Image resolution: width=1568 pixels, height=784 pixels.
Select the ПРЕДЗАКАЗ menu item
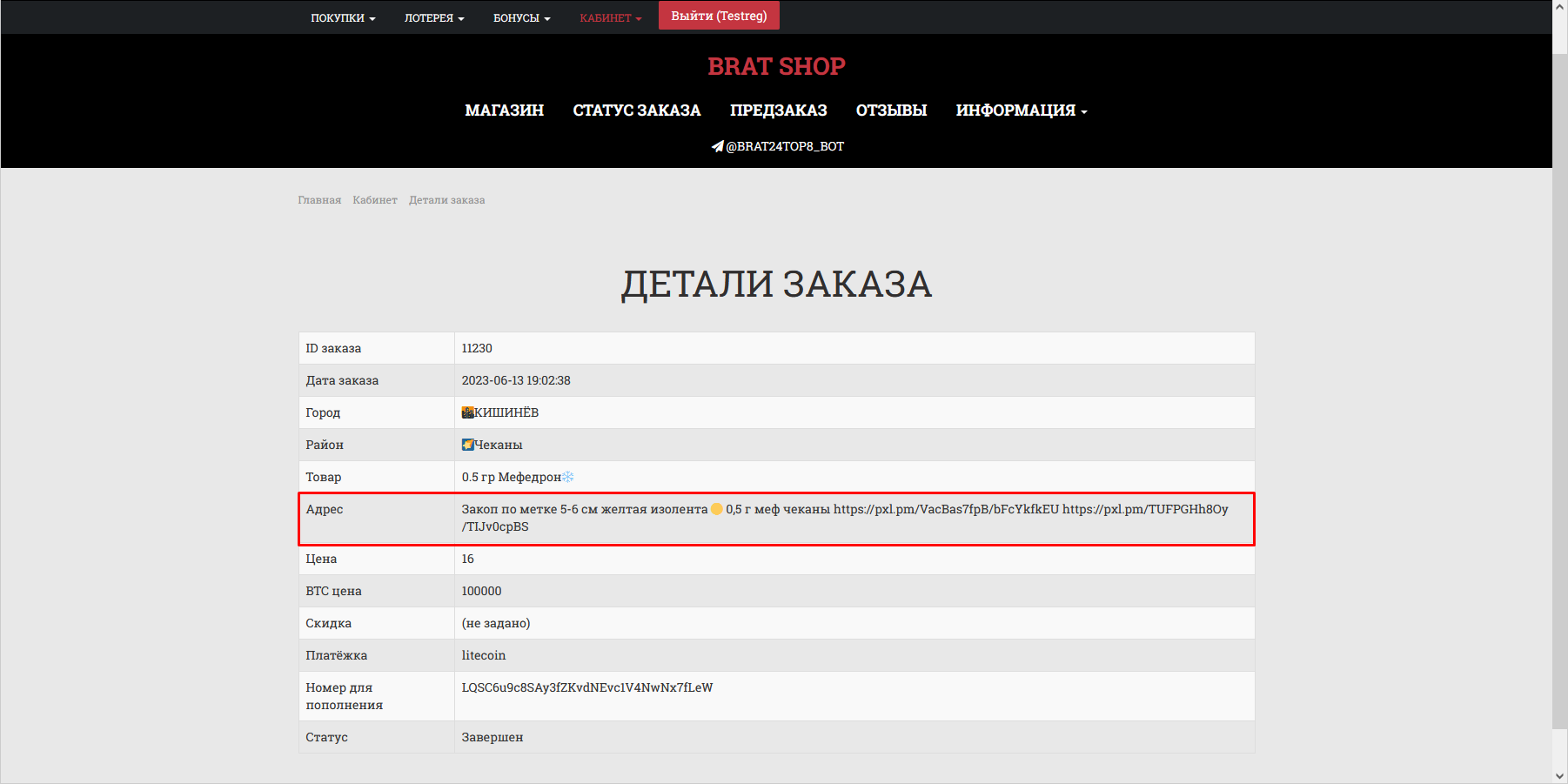pyautogui.click(x=778, y=111)
